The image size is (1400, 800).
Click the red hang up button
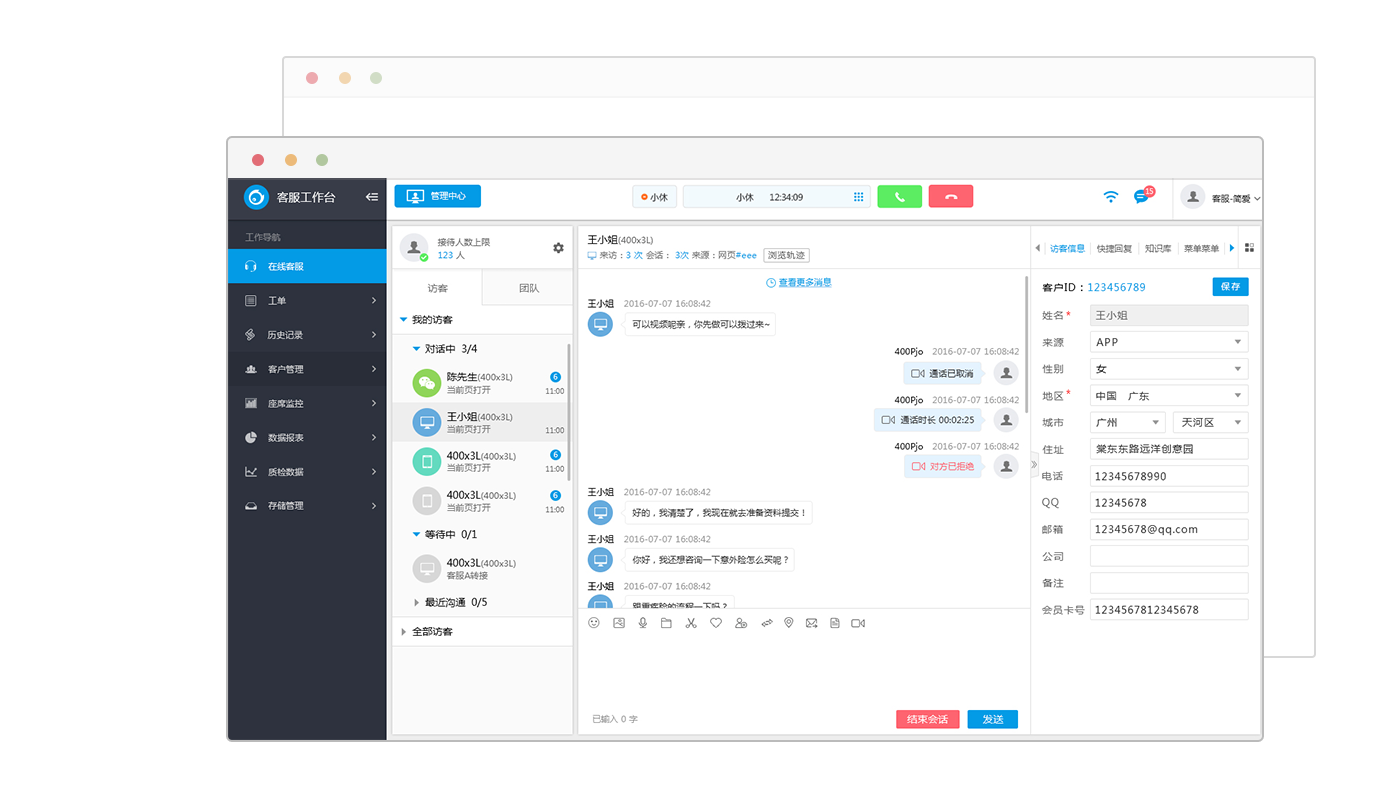tap(950, 197)
